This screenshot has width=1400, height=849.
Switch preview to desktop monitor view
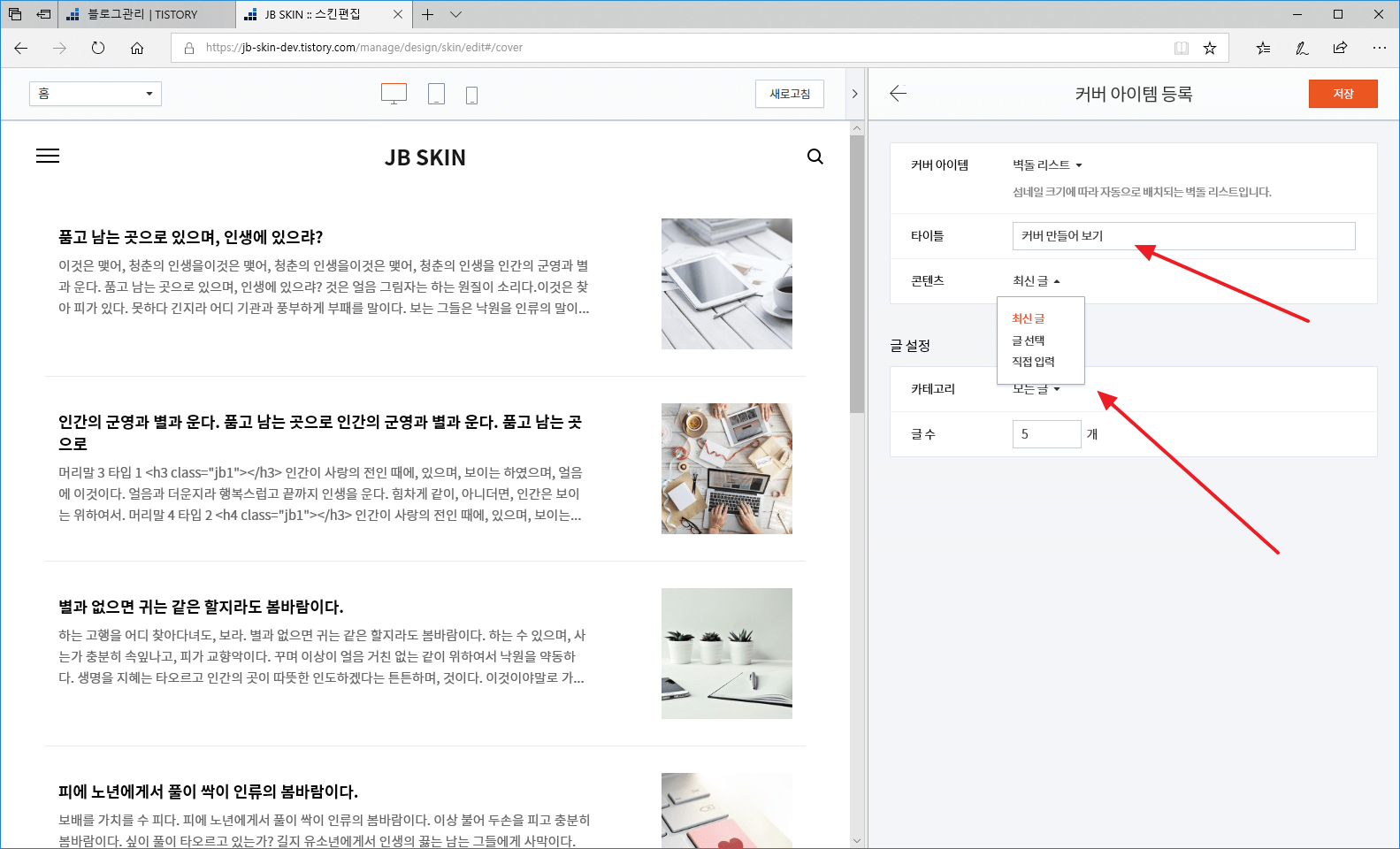click(x=394, y=94)
